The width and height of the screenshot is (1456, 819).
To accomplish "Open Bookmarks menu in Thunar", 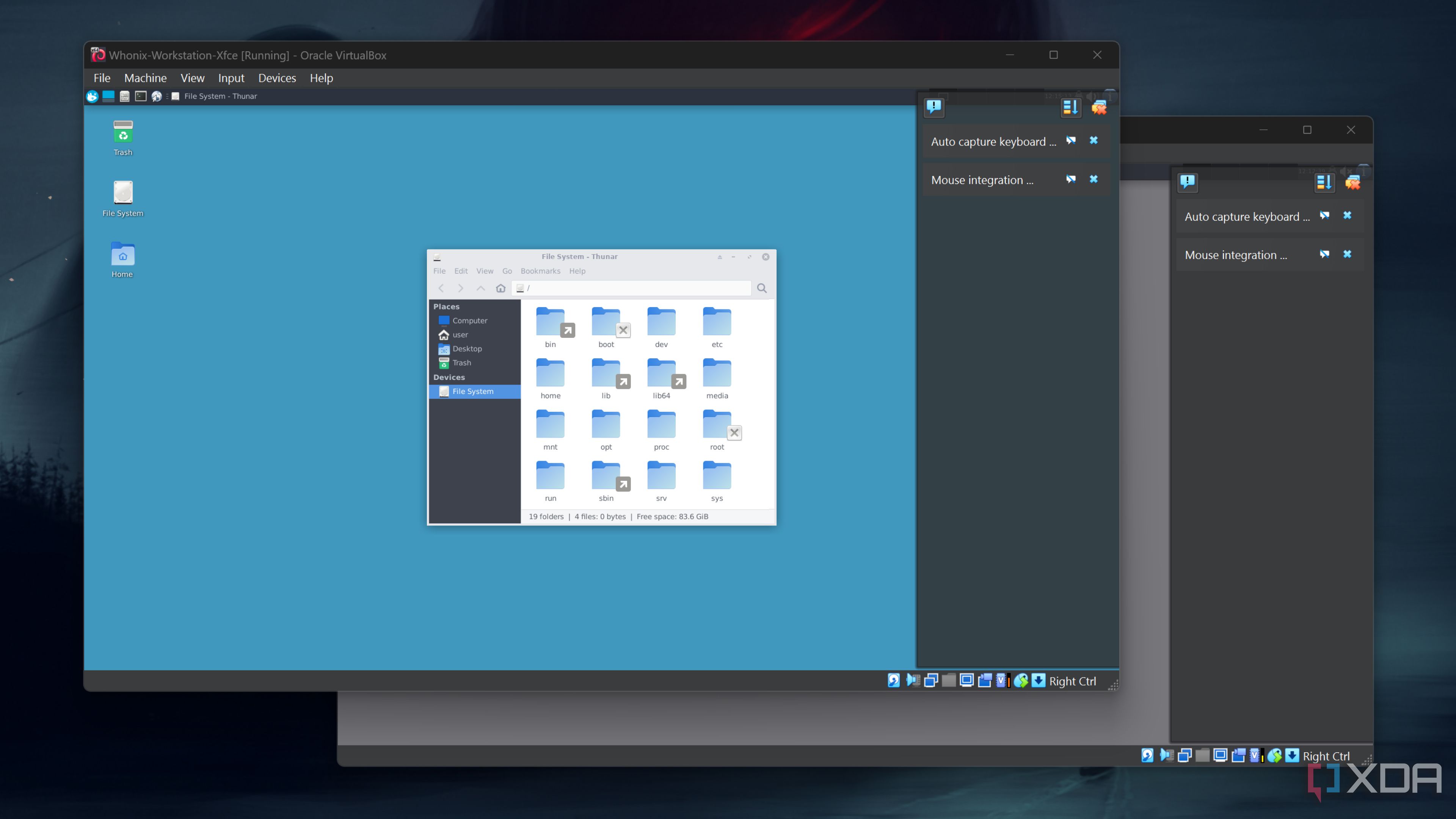I will [540, 271].
